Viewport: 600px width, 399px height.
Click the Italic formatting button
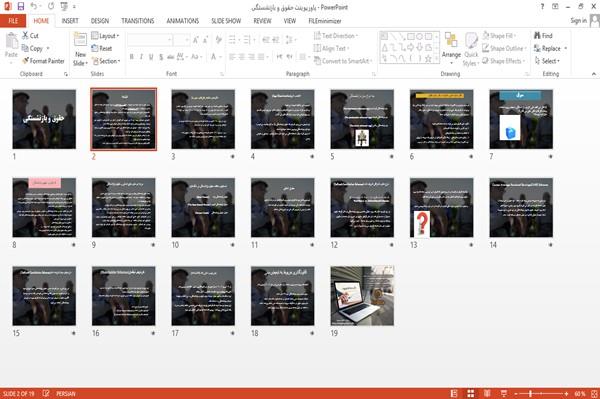coord(141,57)
